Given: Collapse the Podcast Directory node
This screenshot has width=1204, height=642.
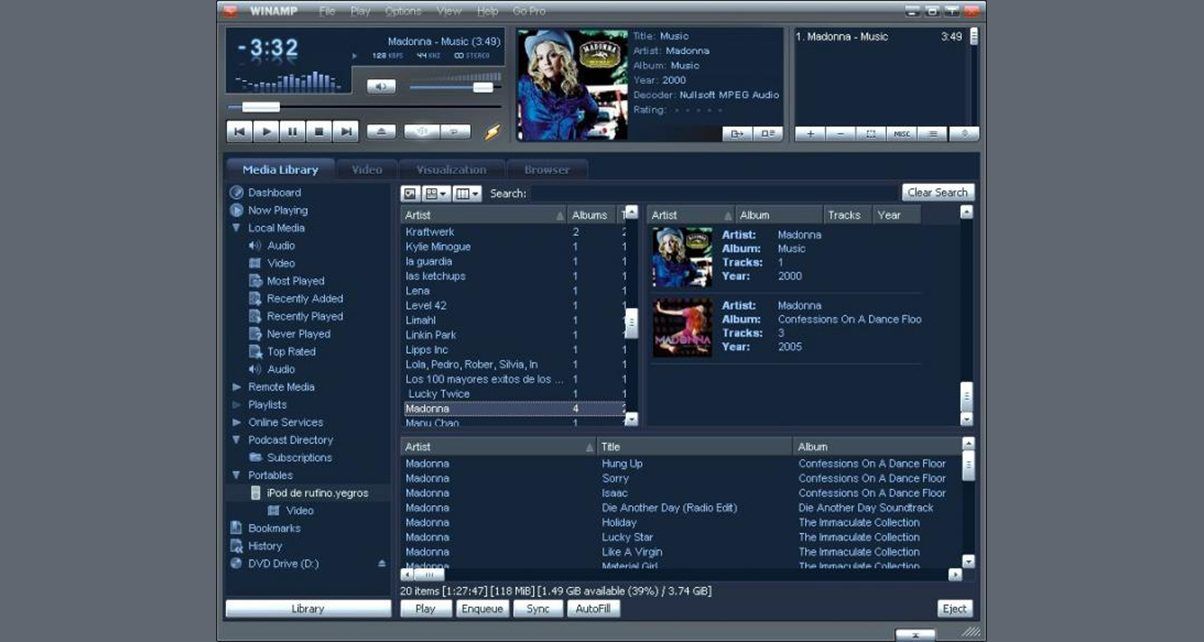Looking at the screenshot, I should [237, 440].
